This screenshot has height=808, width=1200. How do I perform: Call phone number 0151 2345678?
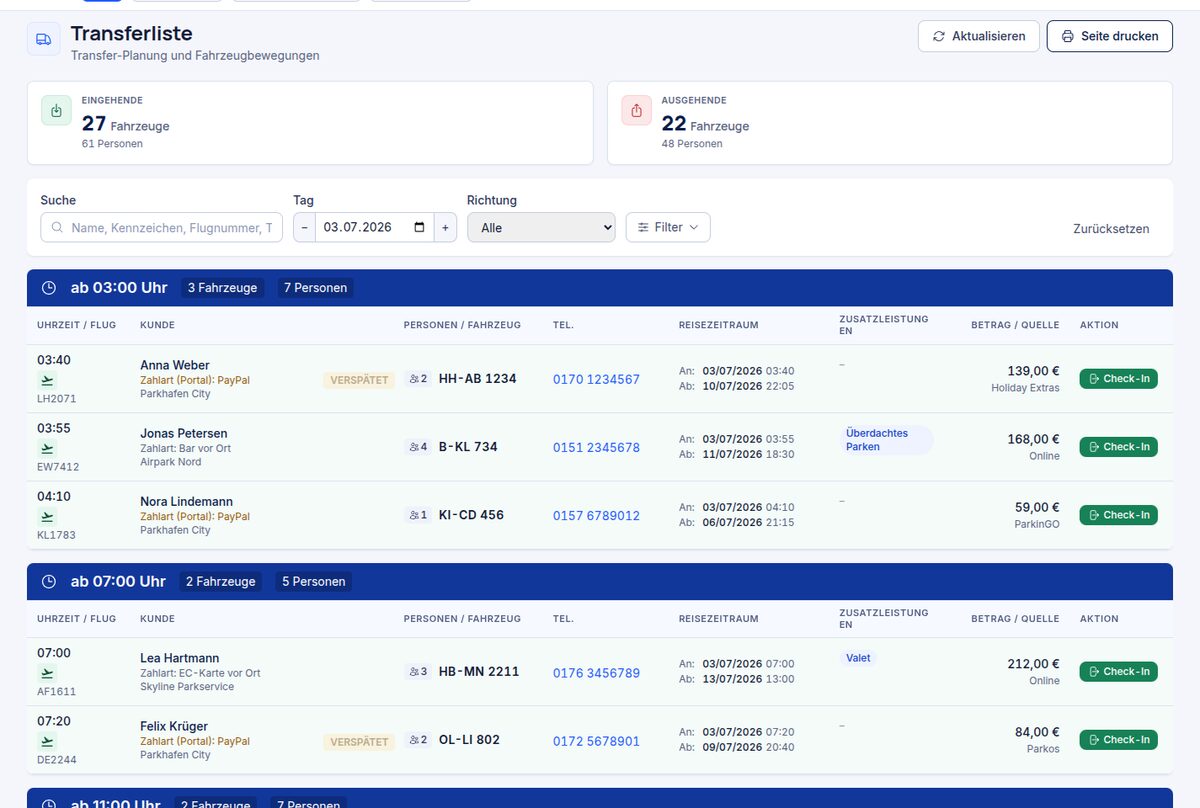[x=596, y=448]
